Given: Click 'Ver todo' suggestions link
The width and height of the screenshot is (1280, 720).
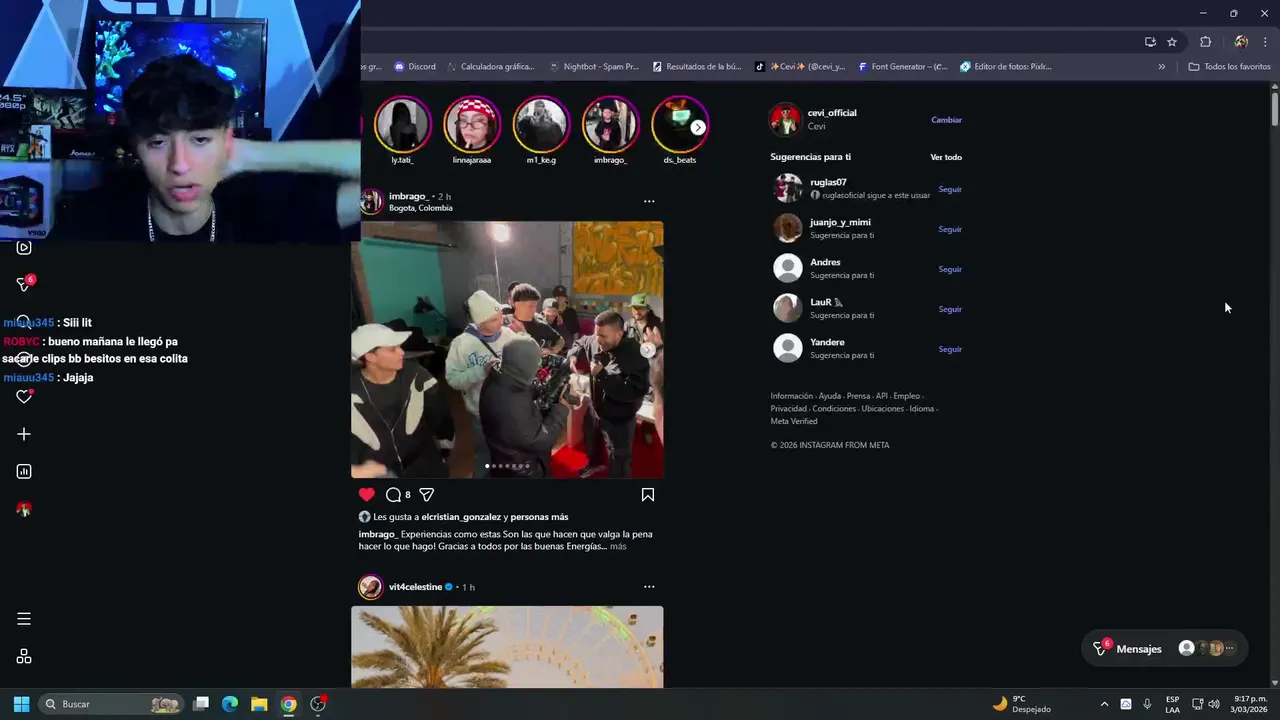Looking at the screenshot, I should click(x=946, y=157).
